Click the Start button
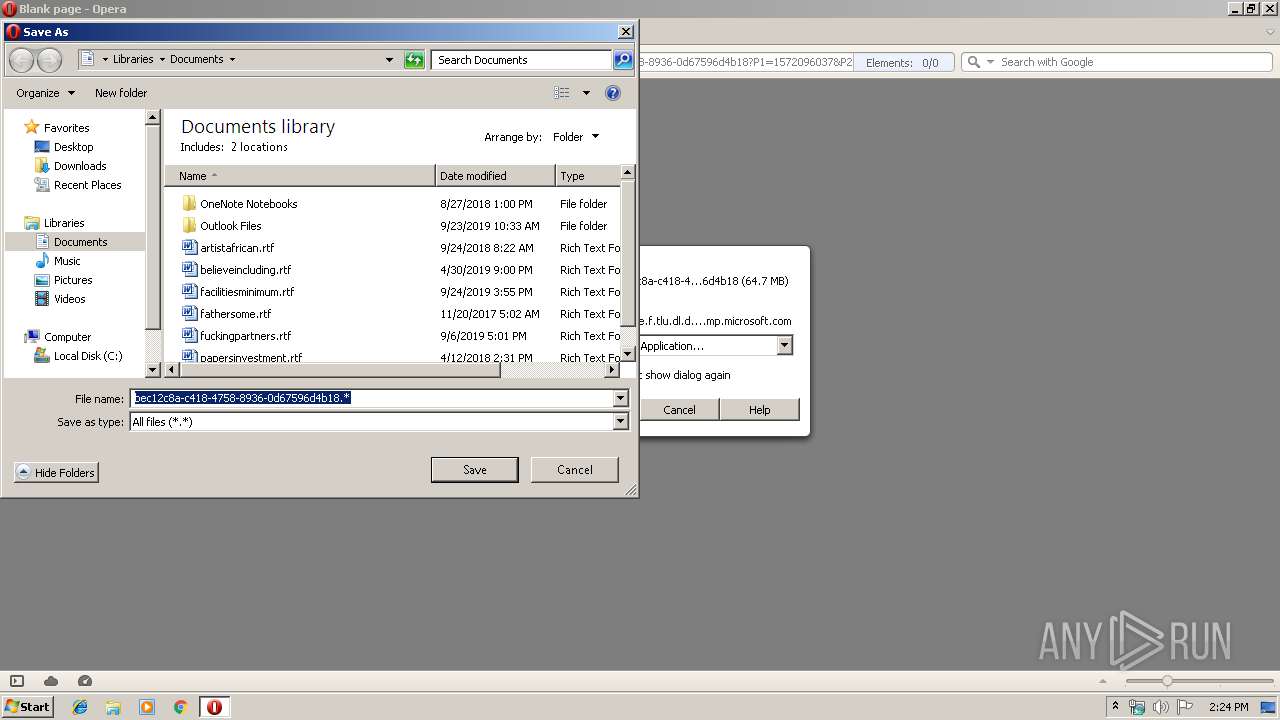This screenshot has width=1280, height=720. coord(28,707)
